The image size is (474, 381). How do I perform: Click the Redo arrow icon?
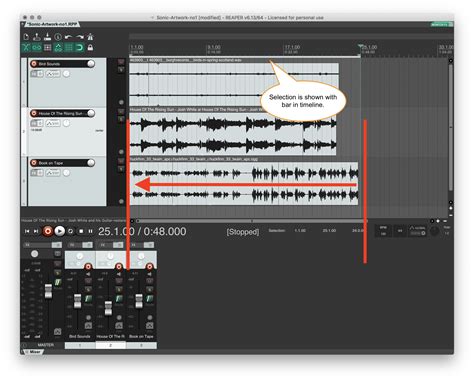point(79,37)
